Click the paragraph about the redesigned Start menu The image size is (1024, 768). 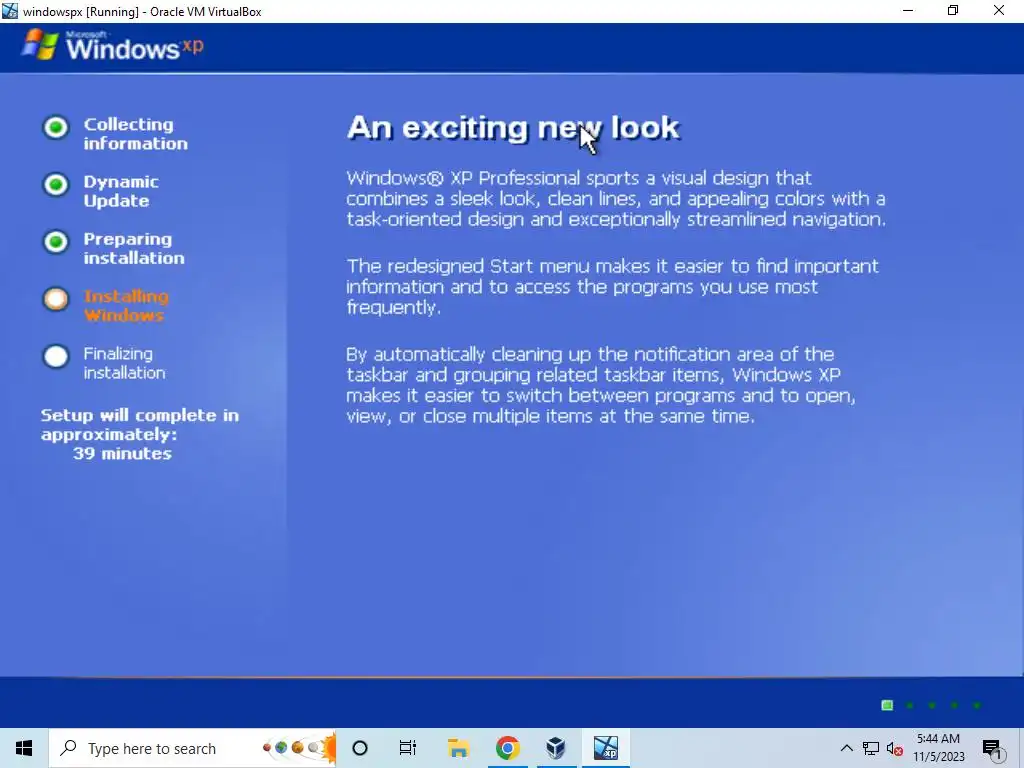pos(613,286)
